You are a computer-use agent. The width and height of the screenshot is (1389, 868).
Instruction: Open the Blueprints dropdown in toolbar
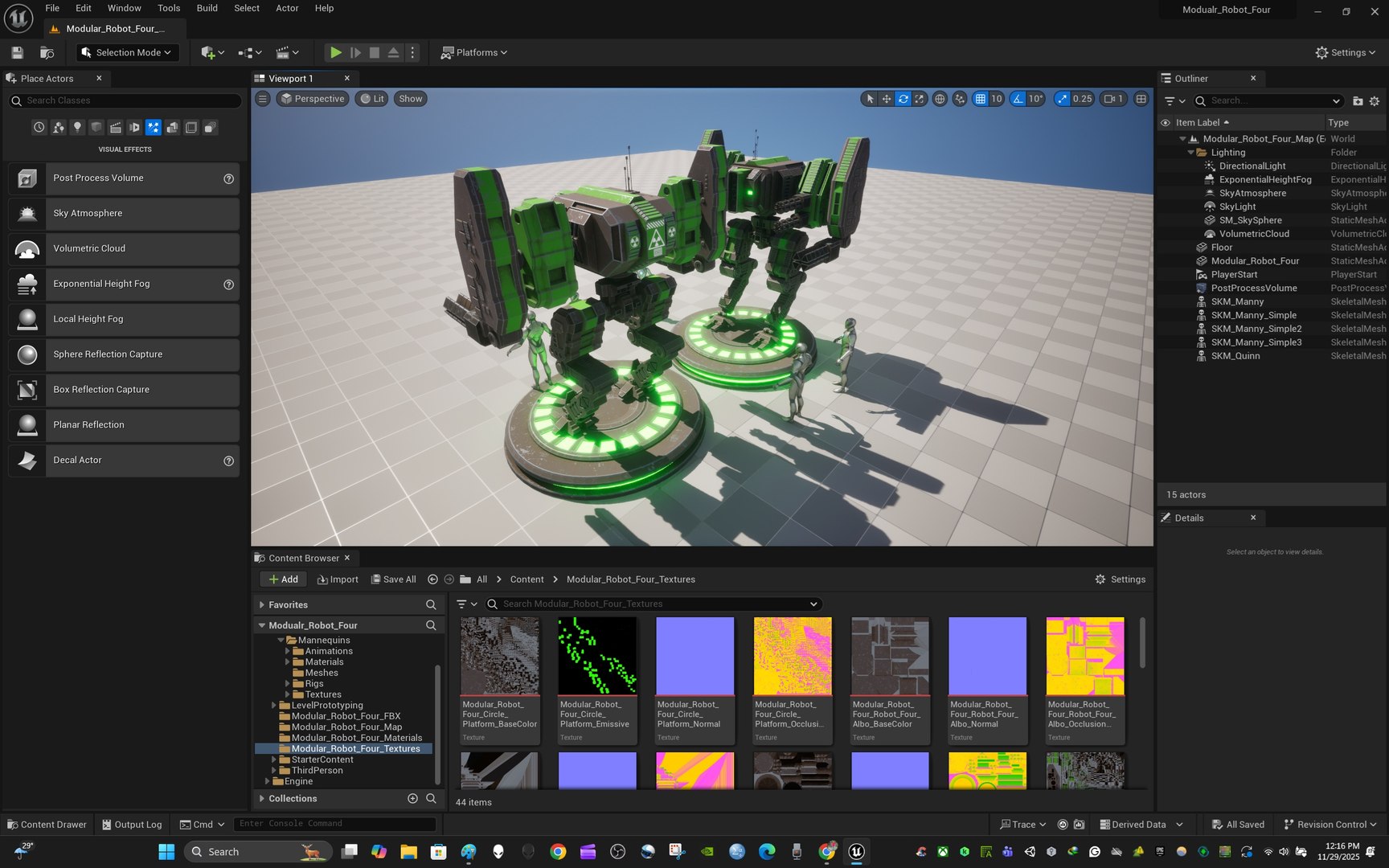250,52
